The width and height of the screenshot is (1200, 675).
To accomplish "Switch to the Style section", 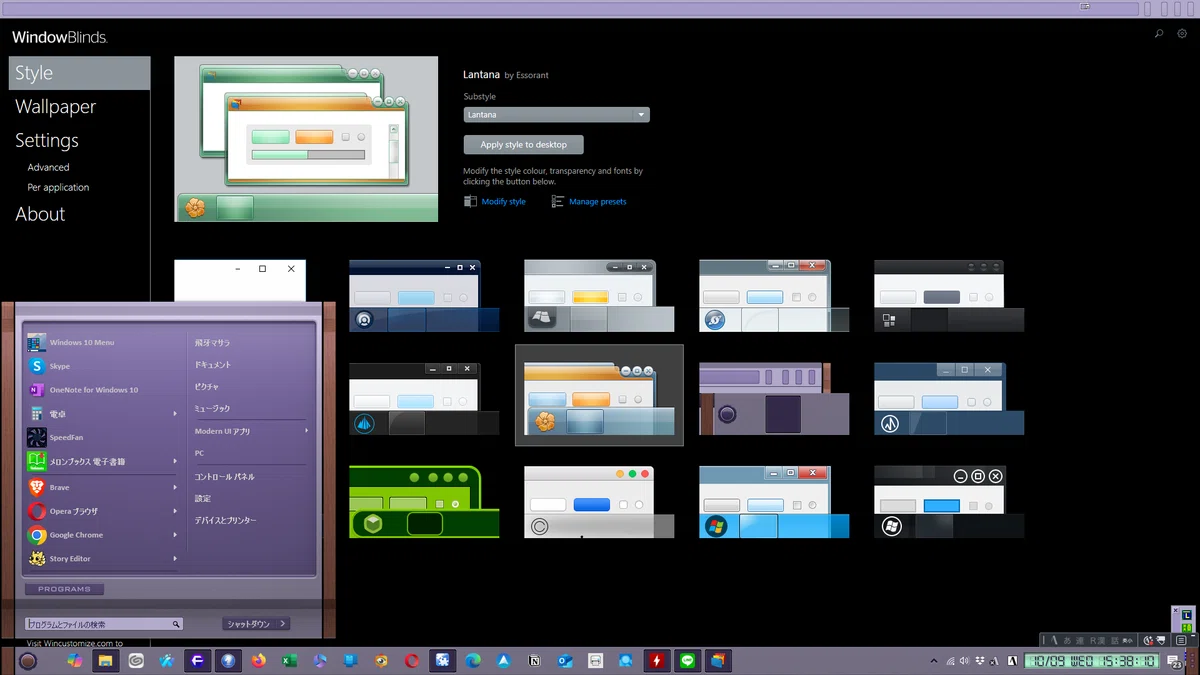I will [x=79, y=73].
